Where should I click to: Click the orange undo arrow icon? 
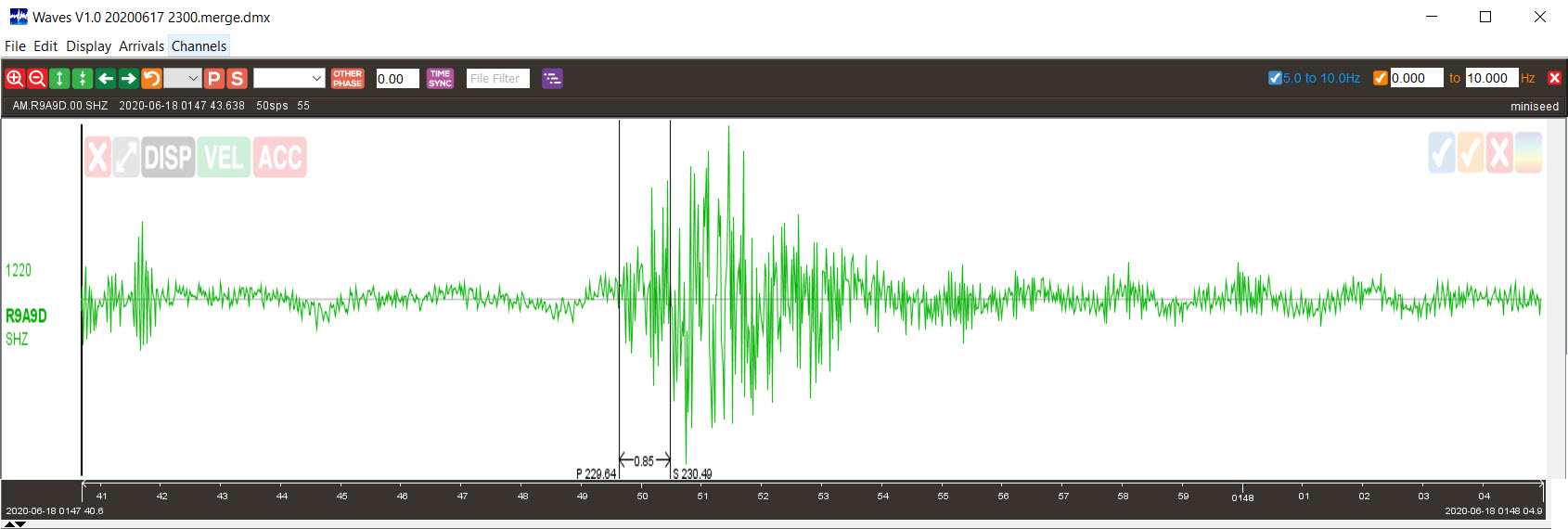click(x=151, y=79)
